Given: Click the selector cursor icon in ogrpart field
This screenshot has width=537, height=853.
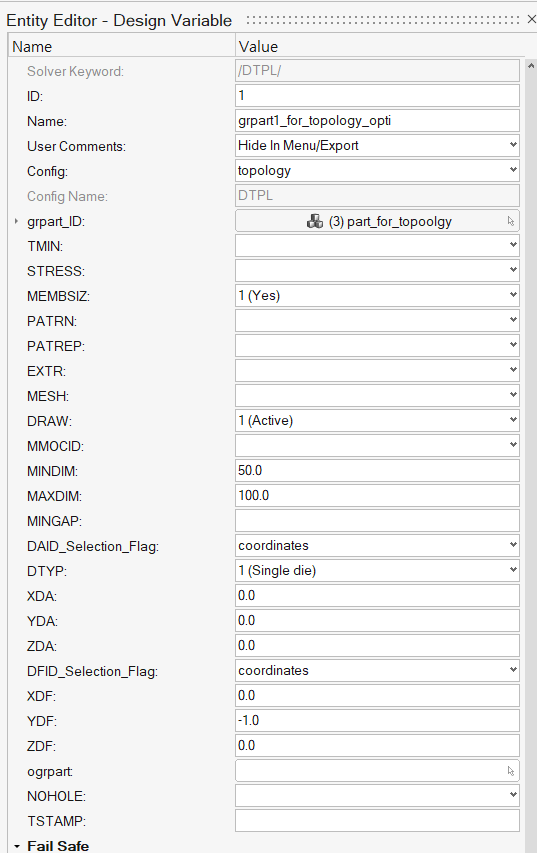Looking at the screenshot, I should click(511, 771).
